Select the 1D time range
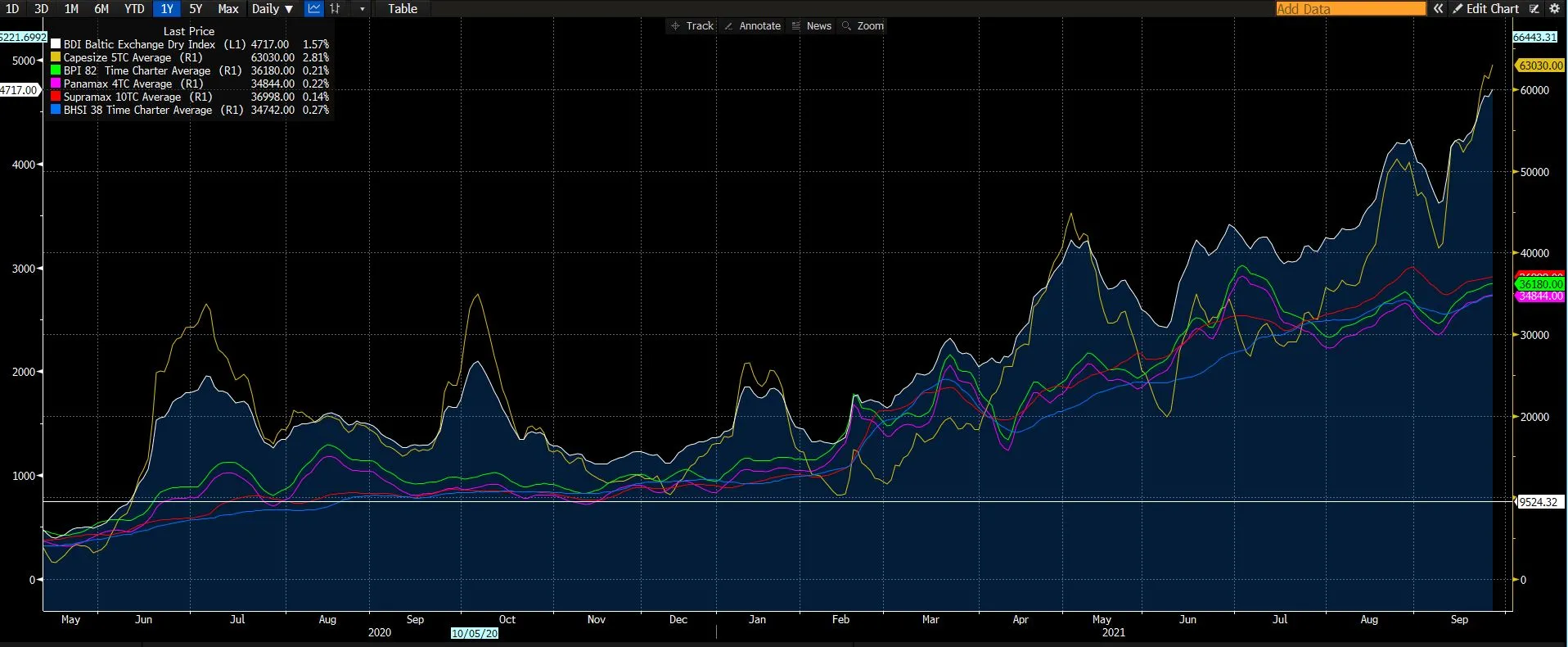This screenshot has width=1568, height=647. point(12,8)
